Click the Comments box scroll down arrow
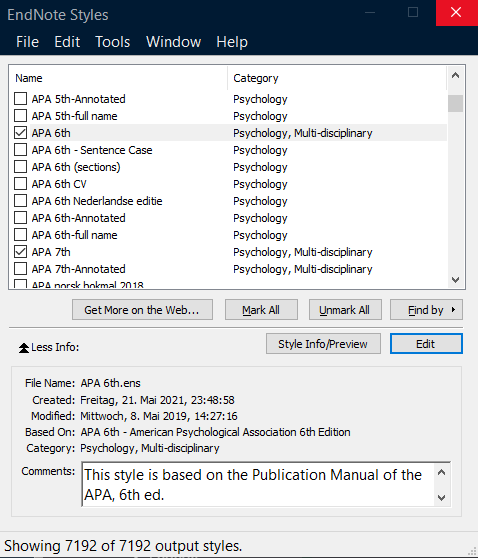 441,498
